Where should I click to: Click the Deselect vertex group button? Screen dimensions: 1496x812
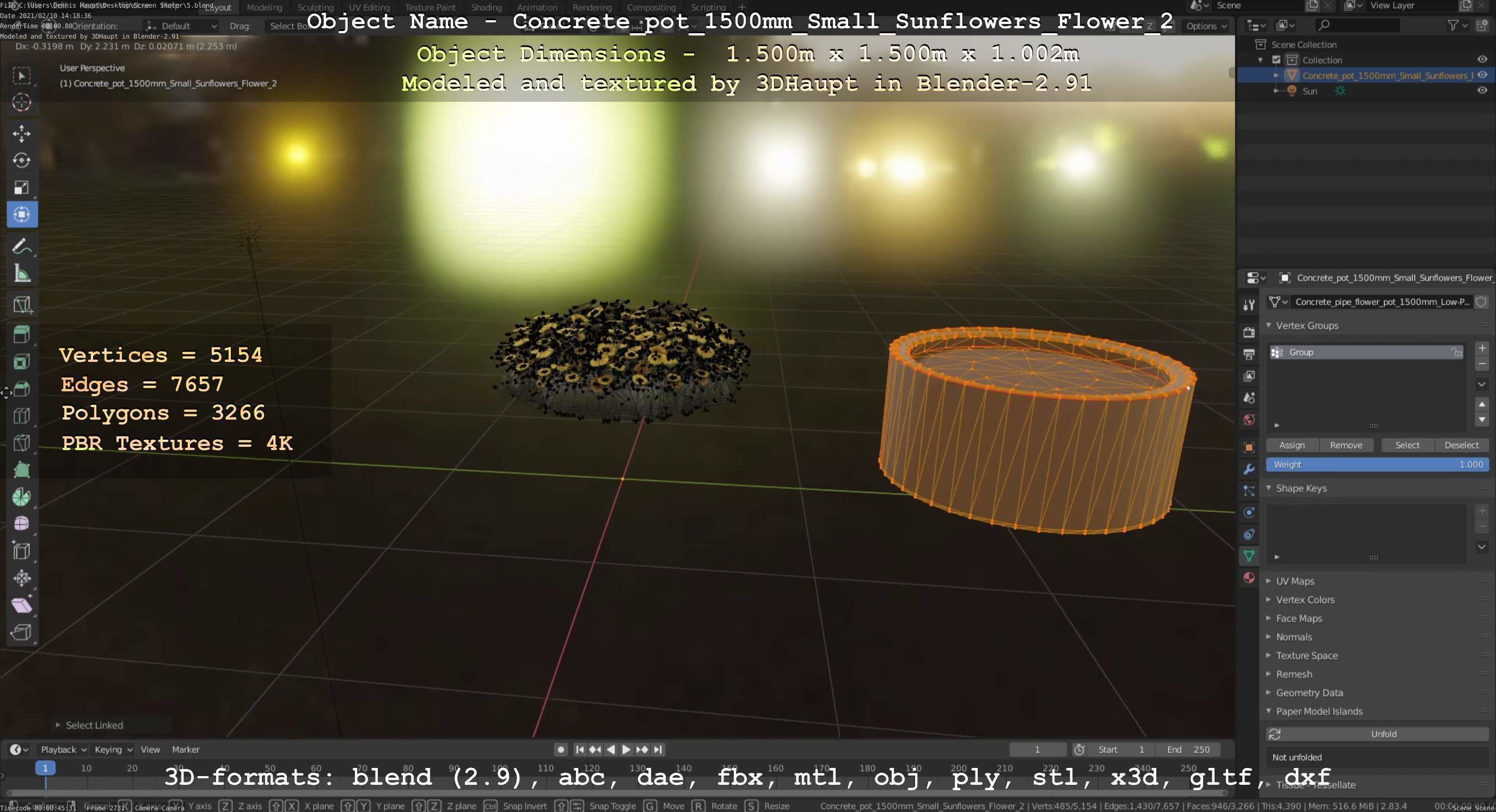tap(1461, 445)
